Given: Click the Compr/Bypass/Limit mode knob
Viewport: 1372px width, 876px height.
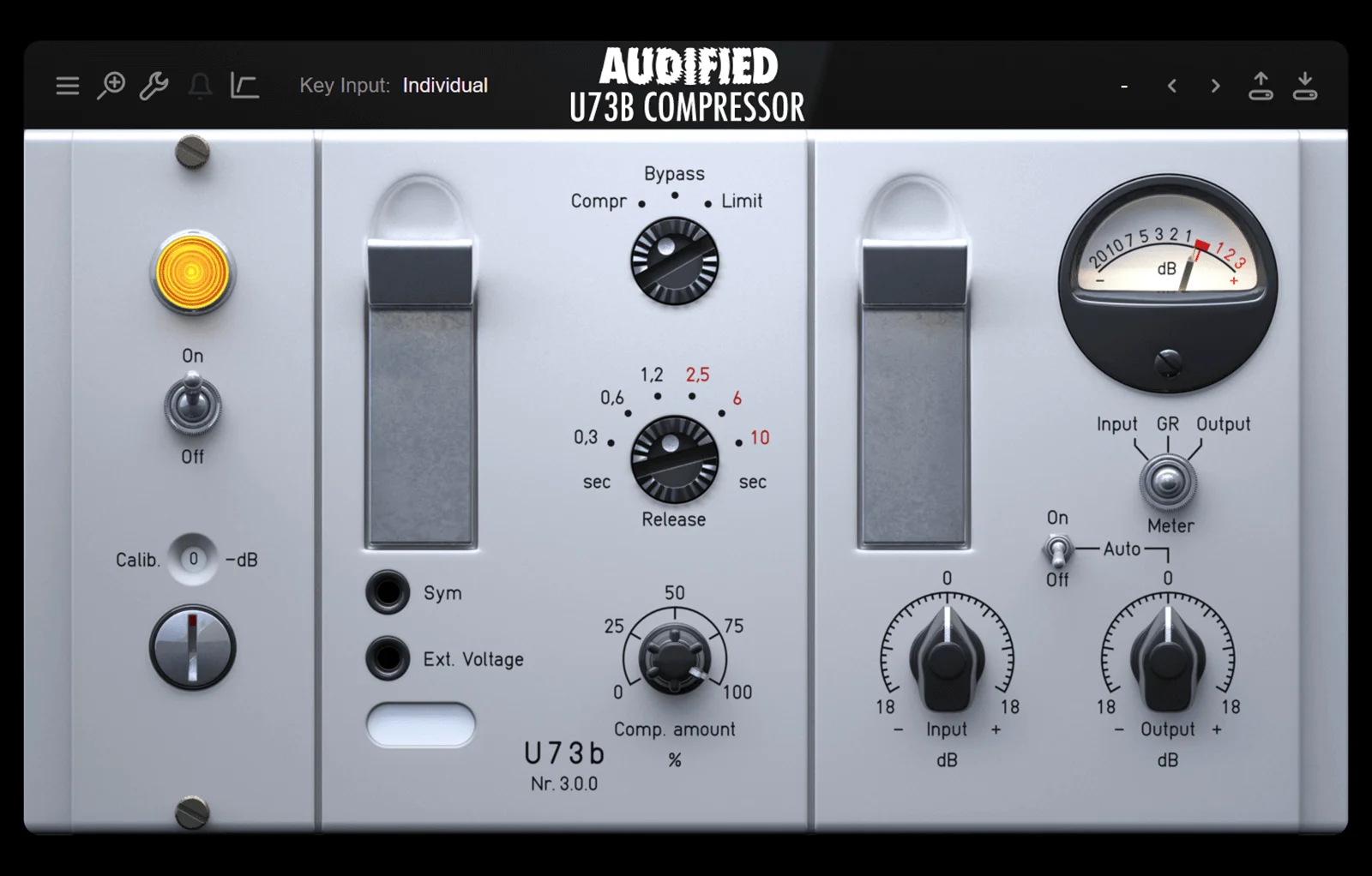Looking at the screenshot, I should coord(675,261).
